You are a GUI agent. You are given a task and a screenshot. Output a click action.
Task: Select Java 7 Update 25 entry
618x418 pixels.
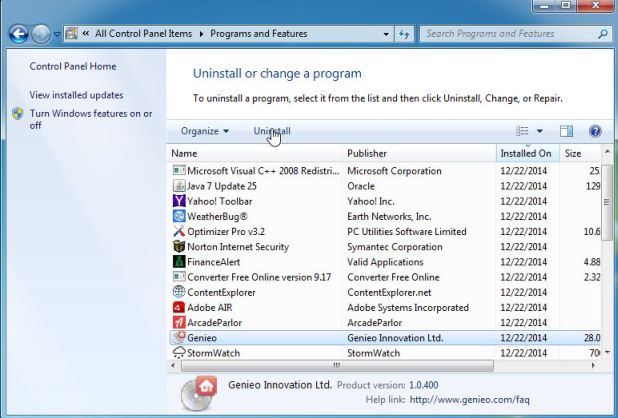coord(222,186)
